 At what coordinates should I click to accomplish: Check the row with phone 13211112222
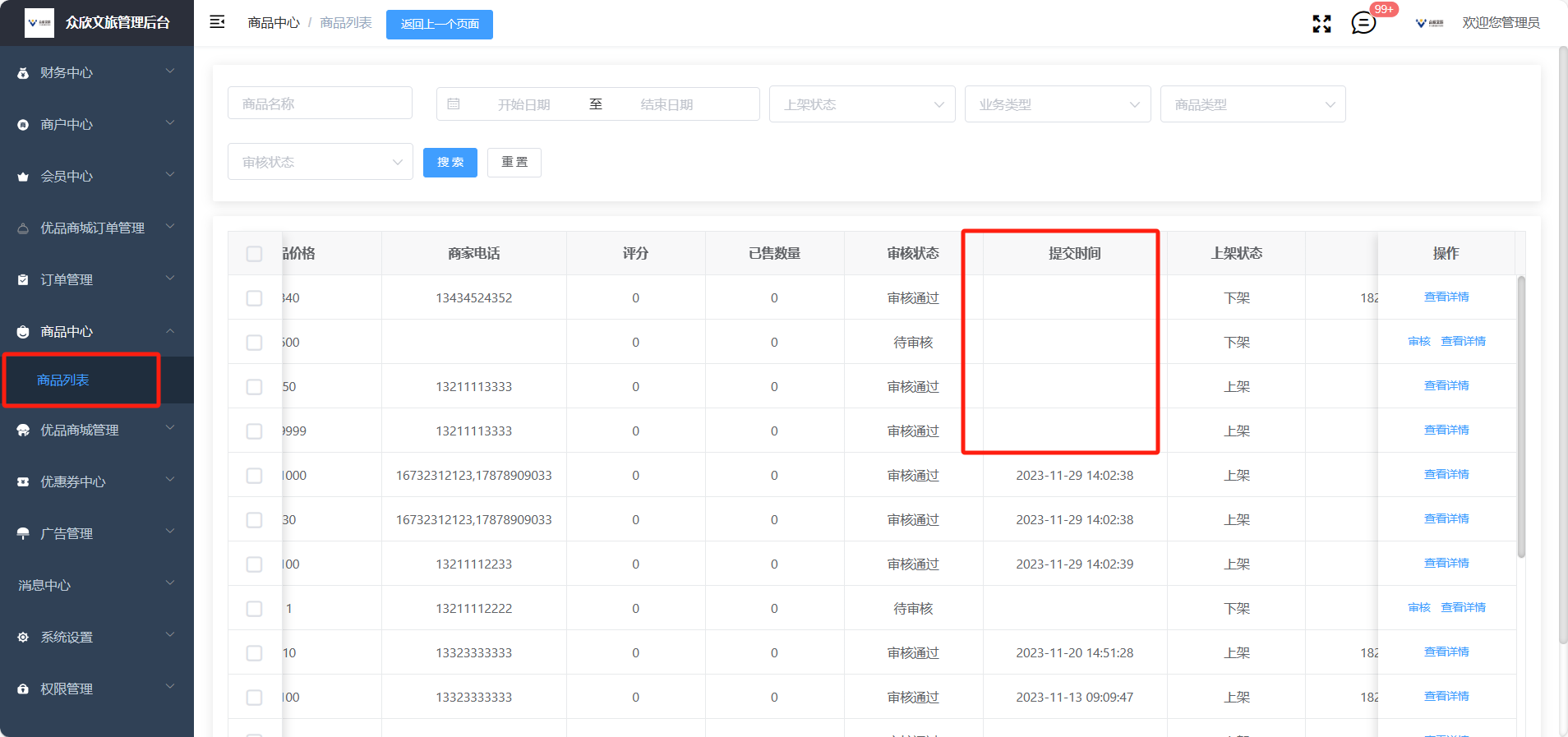click(x=254, y=609)
